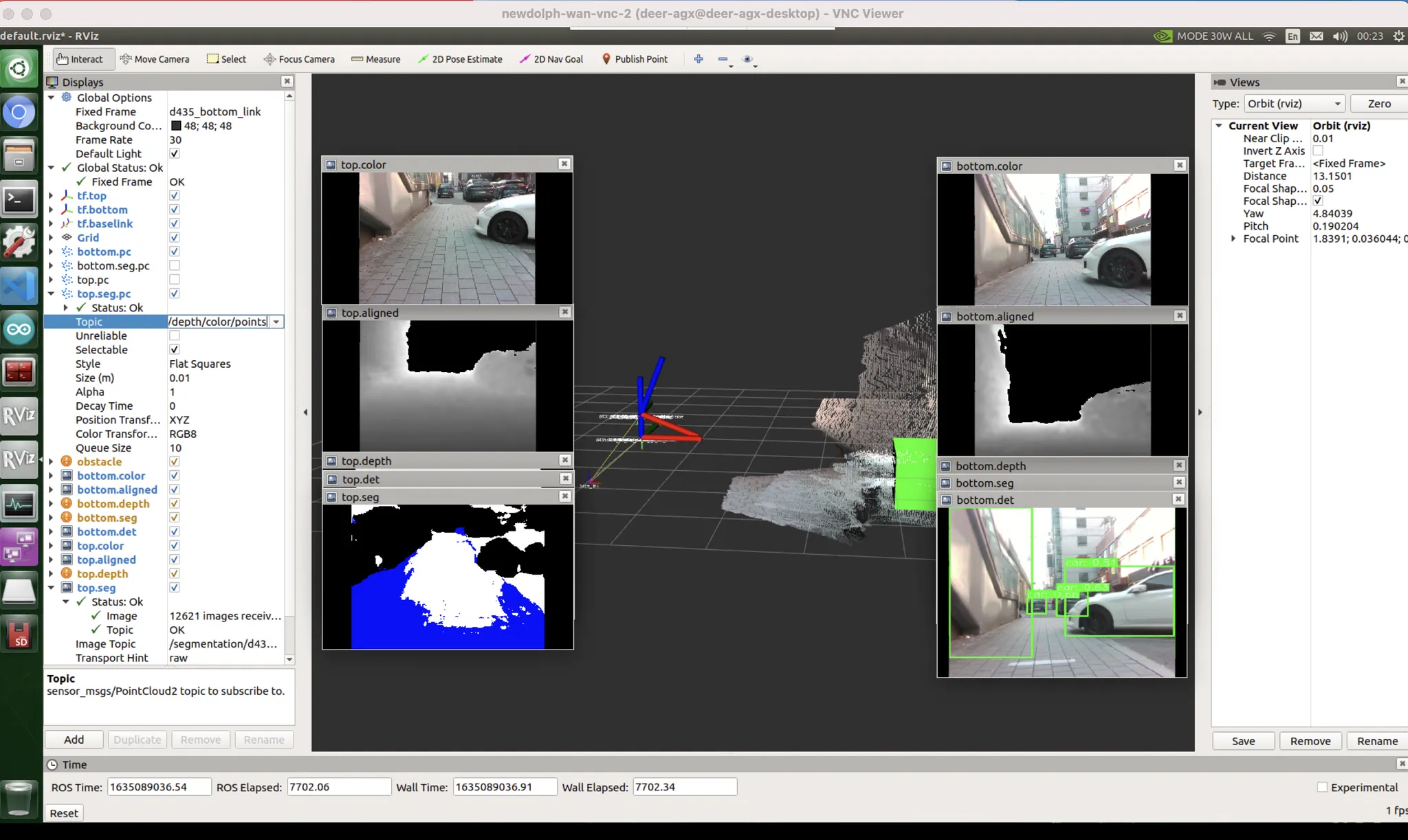Expand the obstacle display tree item
This screenshot has height=840, width=1408.
[52, 462]
